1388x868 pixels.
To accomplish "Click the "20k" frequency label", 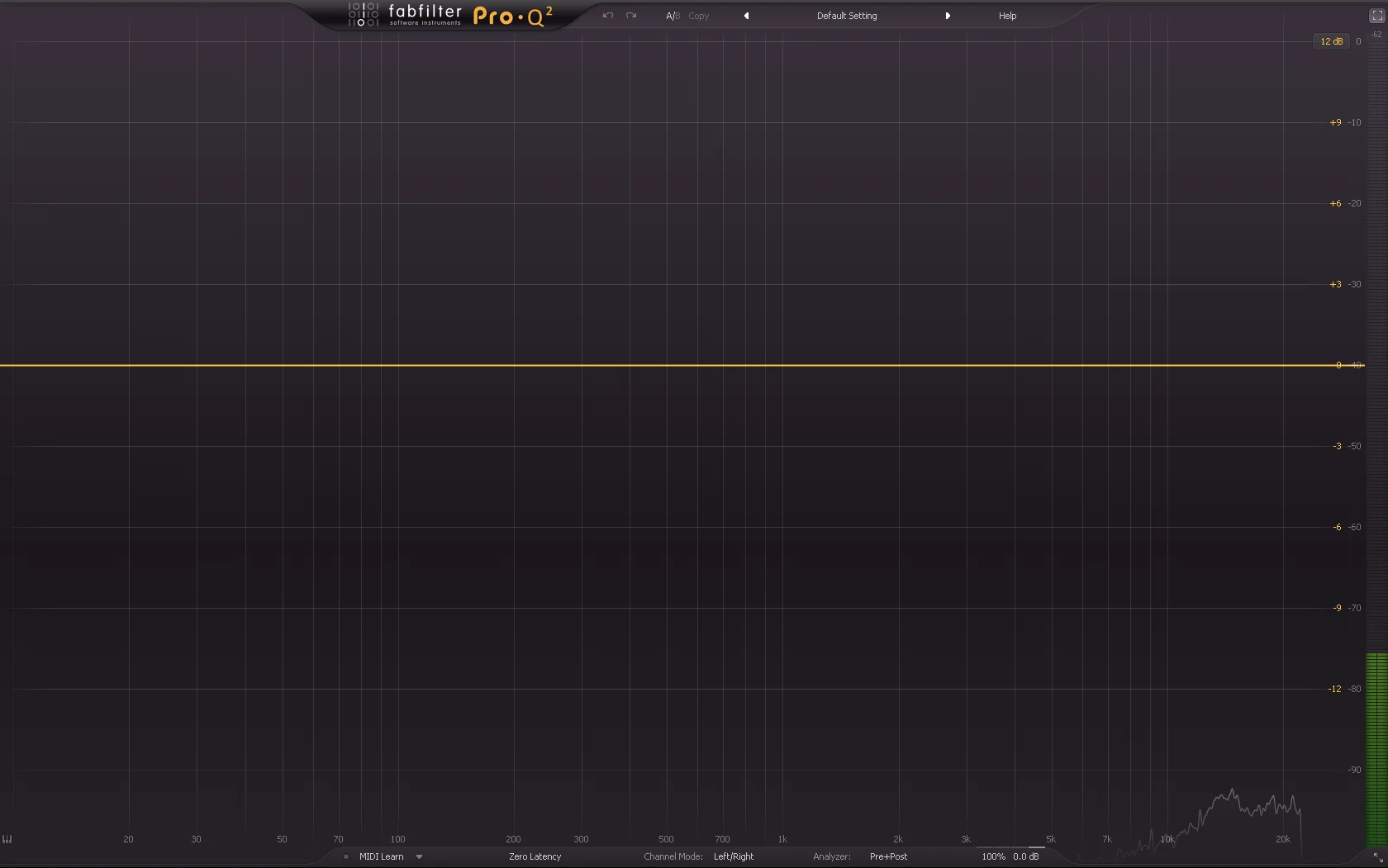I will click(x=1282, y=839).
